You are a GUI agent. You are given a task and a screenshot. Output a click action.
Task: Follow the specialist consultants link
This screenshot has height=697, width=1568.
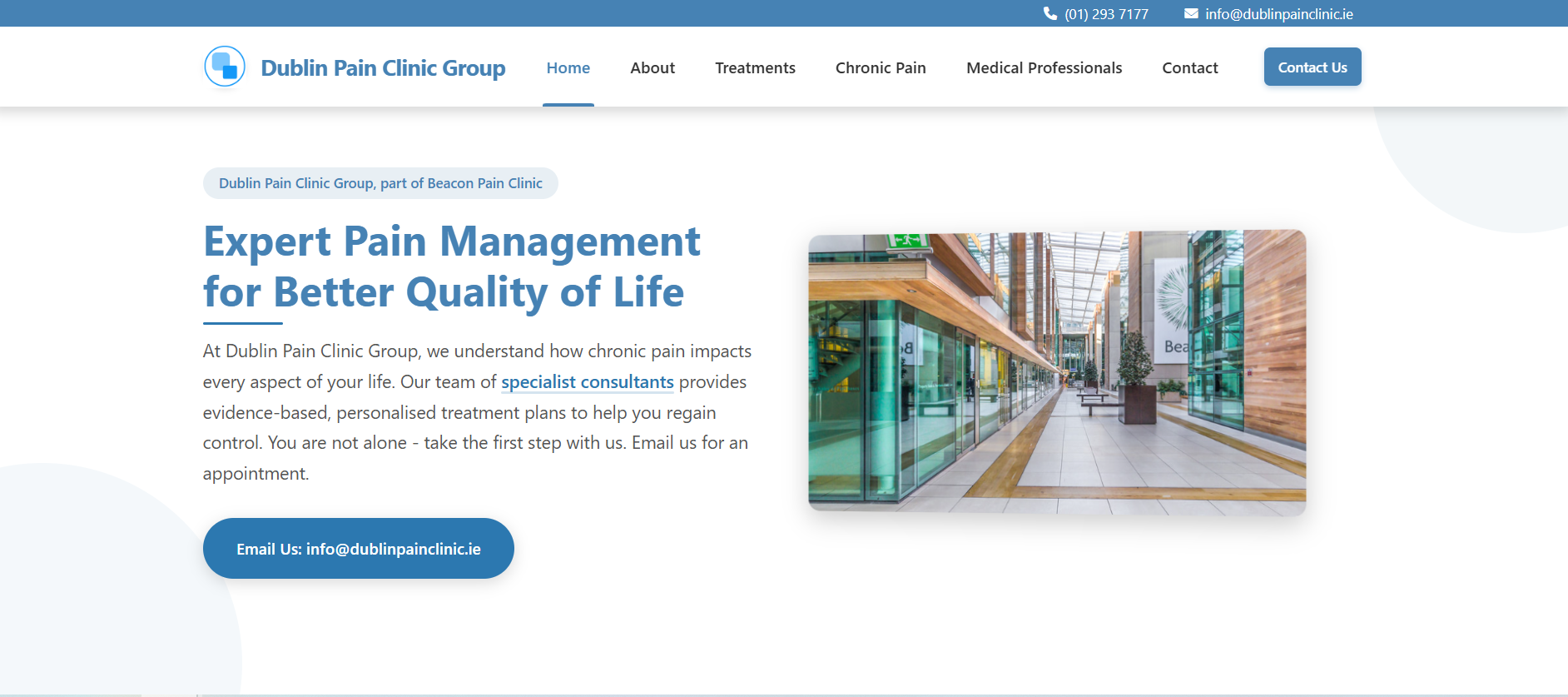pos(588,382)
